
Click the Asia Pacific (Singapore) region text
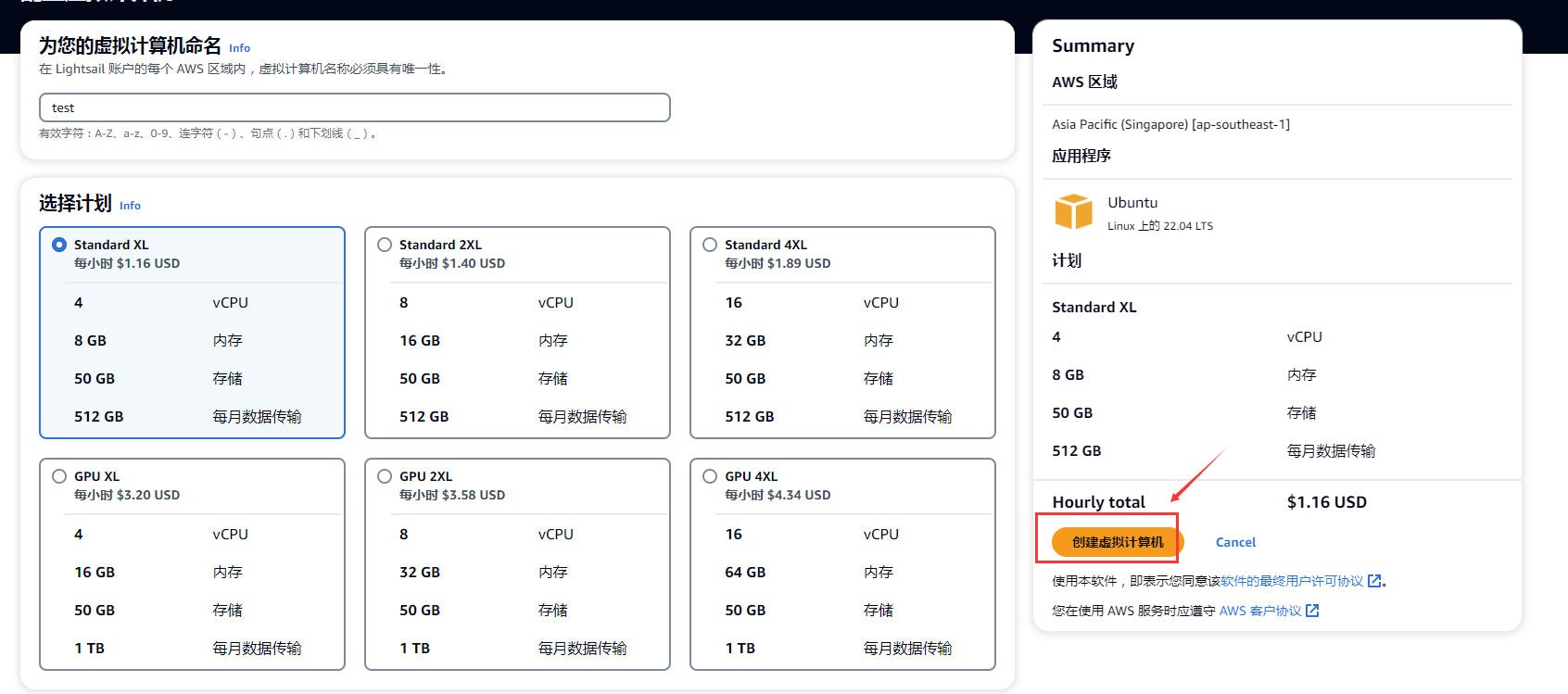[x=1170, y=124]
